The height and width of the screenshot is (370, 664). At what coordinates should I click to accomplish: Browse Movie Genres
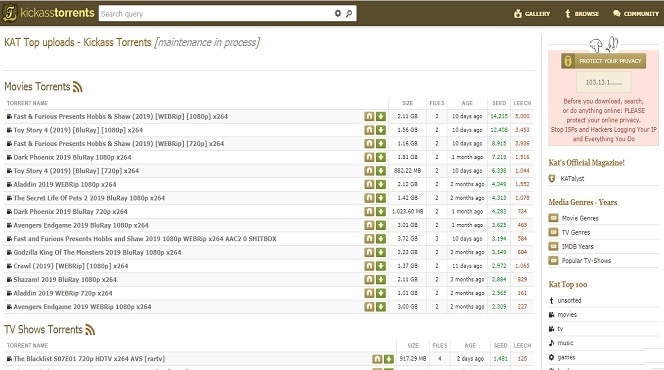point(580,218)
